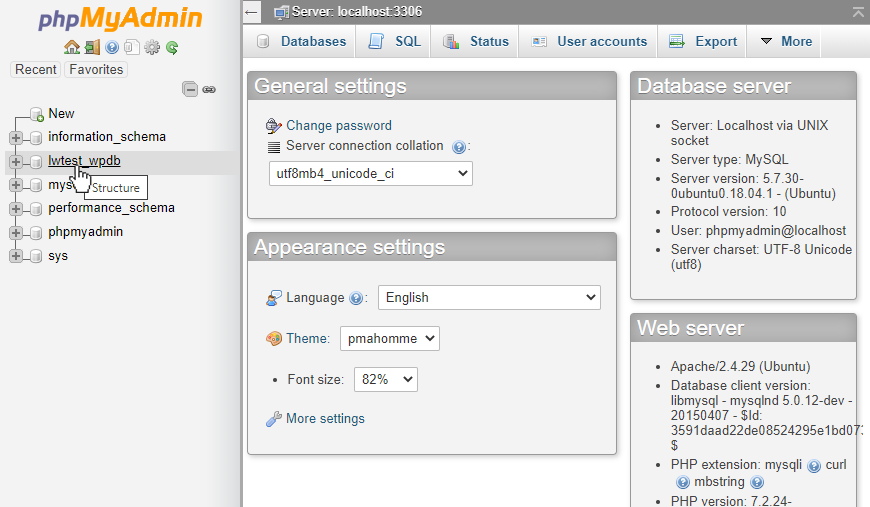The width and height of the screenshot is (870, 507).
Task: Expand the information_schema database tree node
Action: point(16,137)
